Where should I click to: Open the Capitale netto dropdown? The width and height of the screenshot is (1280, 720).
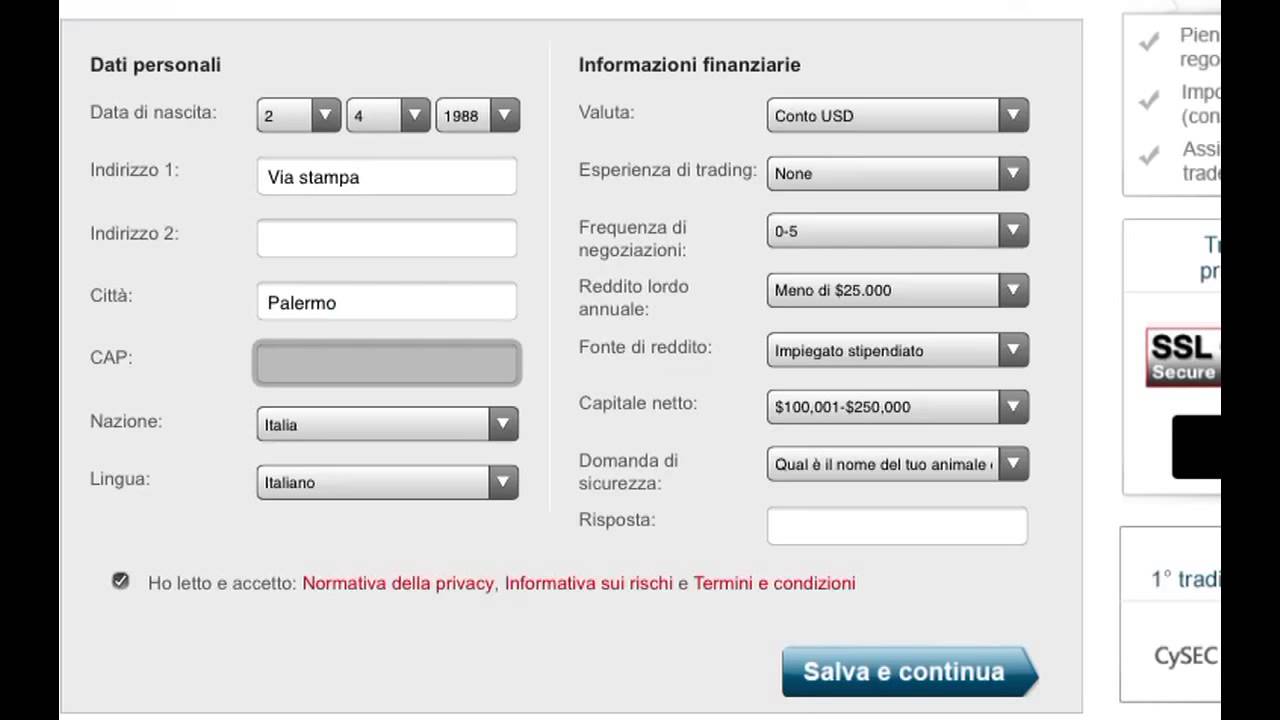[897, 407]
